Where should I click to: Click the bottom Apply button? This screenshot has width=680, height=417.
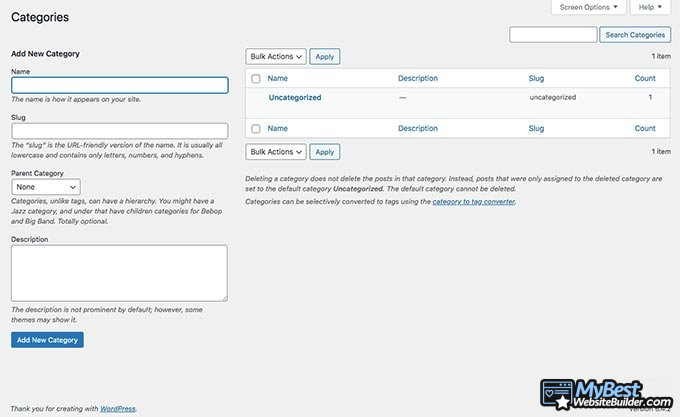click(324, 152)
